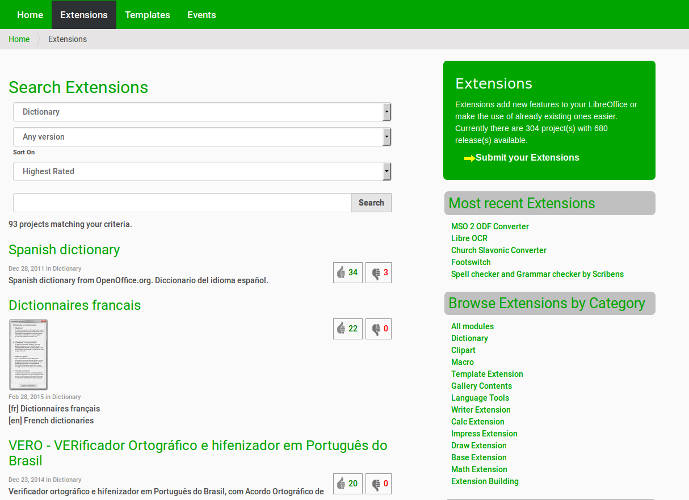Go to Home in top navigation bar
689x500 pixels.
click(x=30, y=14)
